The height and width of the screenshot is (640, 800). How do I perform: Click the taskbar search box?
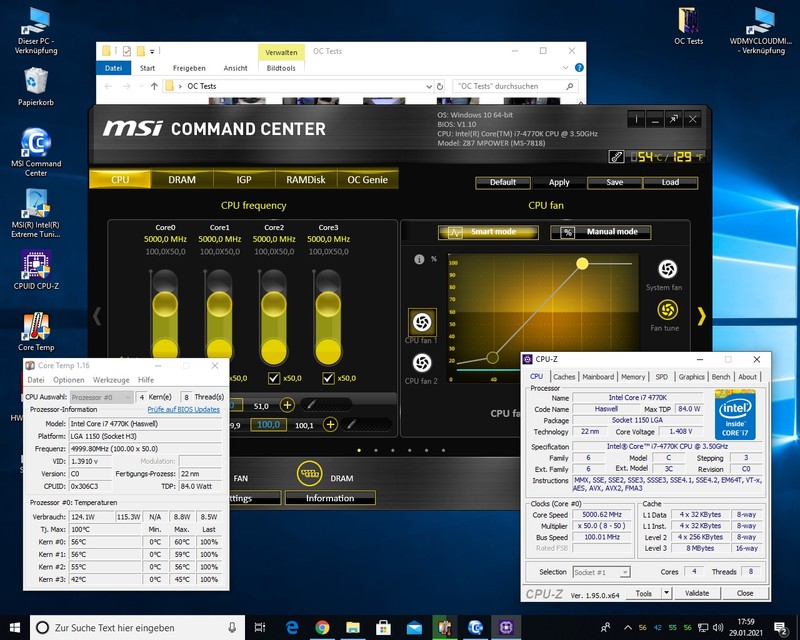pyautogui.click(x=138, y=627)
